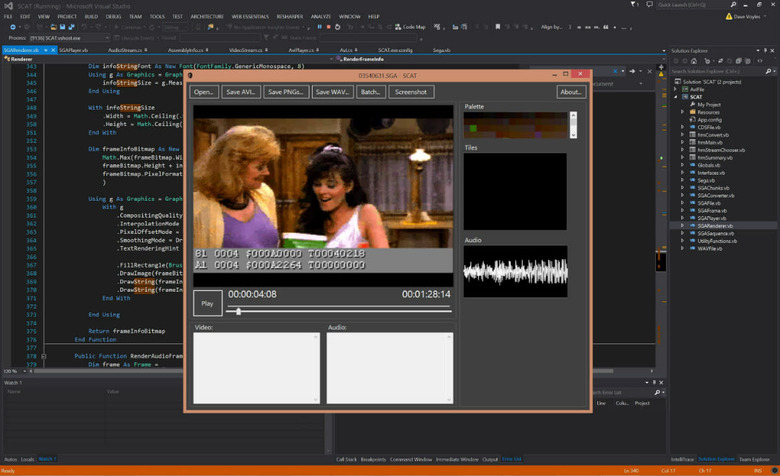Click the Play button in SCAT player
The image size is (780, 476).
coord(207,303)
